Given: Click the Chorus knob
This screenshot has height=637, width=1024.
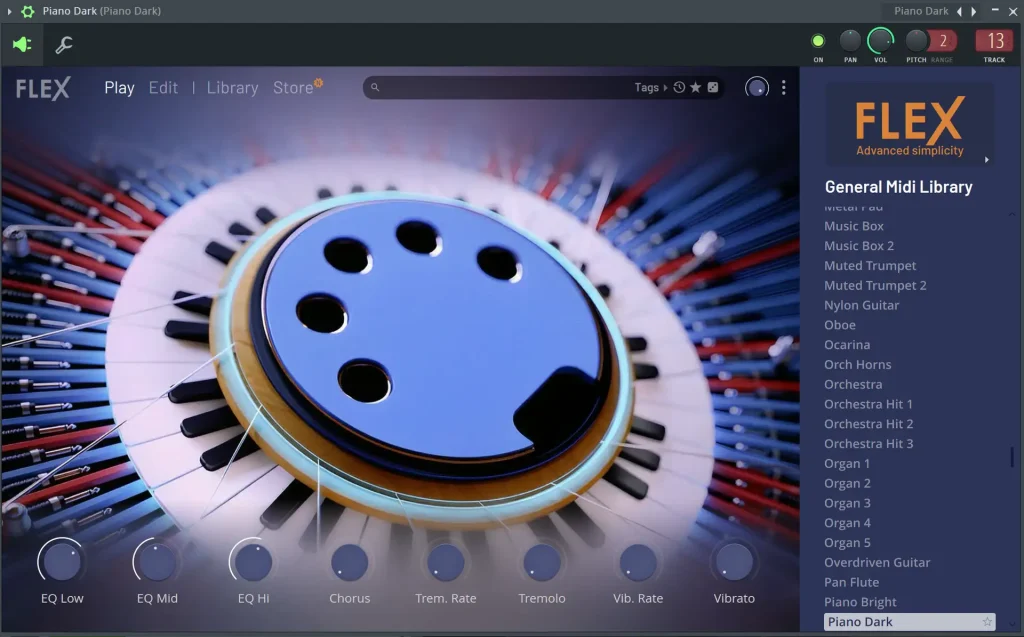Looking at the screenshot, I should point(349,561).
